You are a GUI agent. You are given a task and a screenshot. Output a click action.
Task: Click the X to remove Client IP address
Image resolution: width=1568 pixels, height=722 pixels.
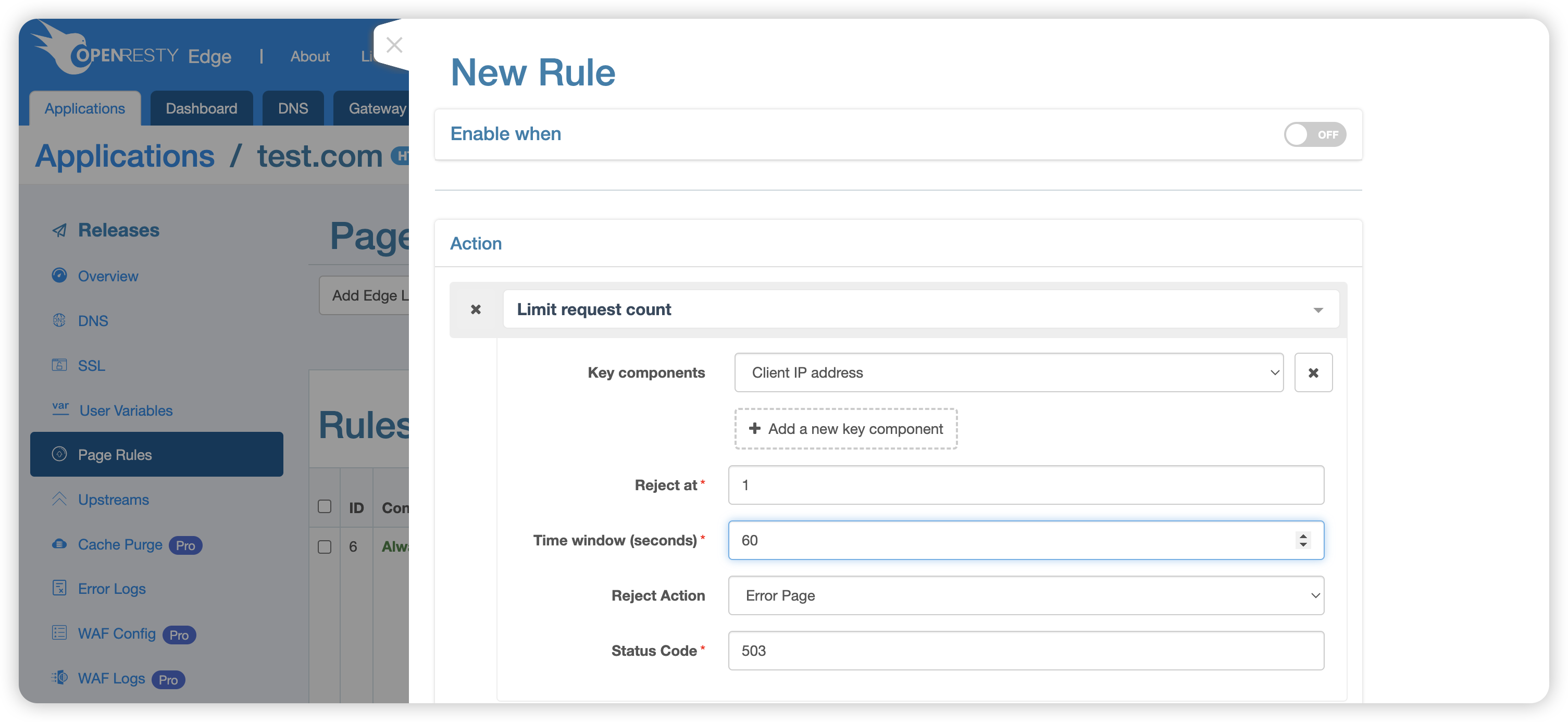click(1313, 372)
